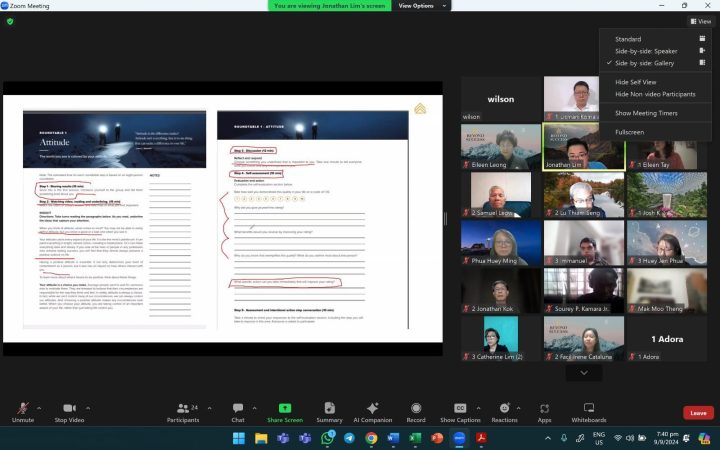The image size is (720, 450).
Task: Choose Side-by-side: Gallery view option
Action: tap(645, 63)
